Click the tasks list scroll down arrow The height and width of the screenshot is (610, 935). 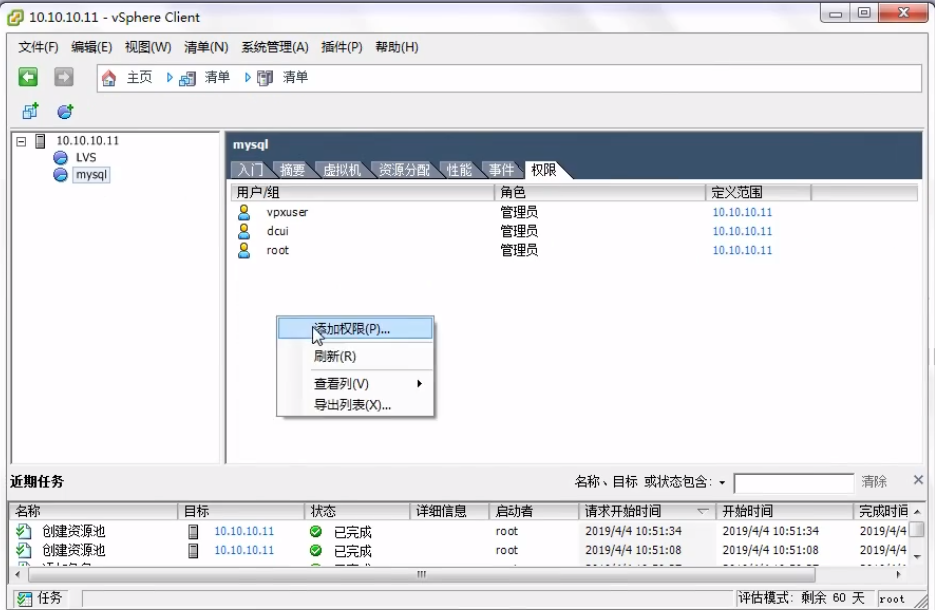point(917,556)
